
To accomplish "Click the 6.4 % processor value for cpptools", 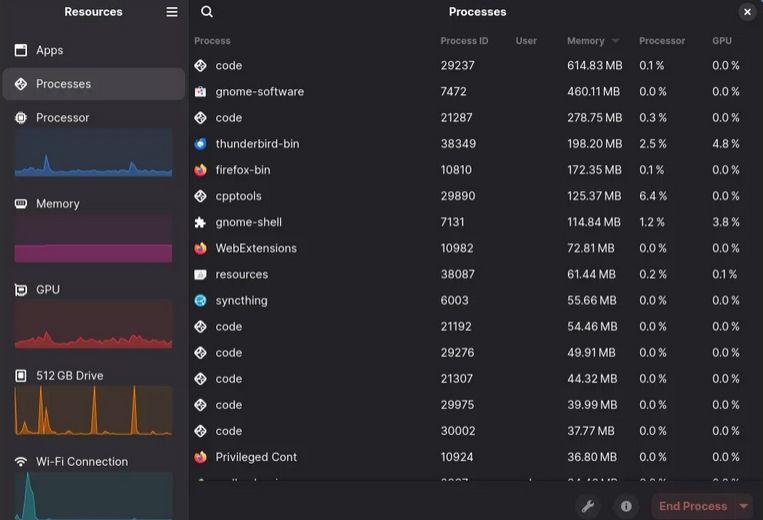I will coord(653,196).
